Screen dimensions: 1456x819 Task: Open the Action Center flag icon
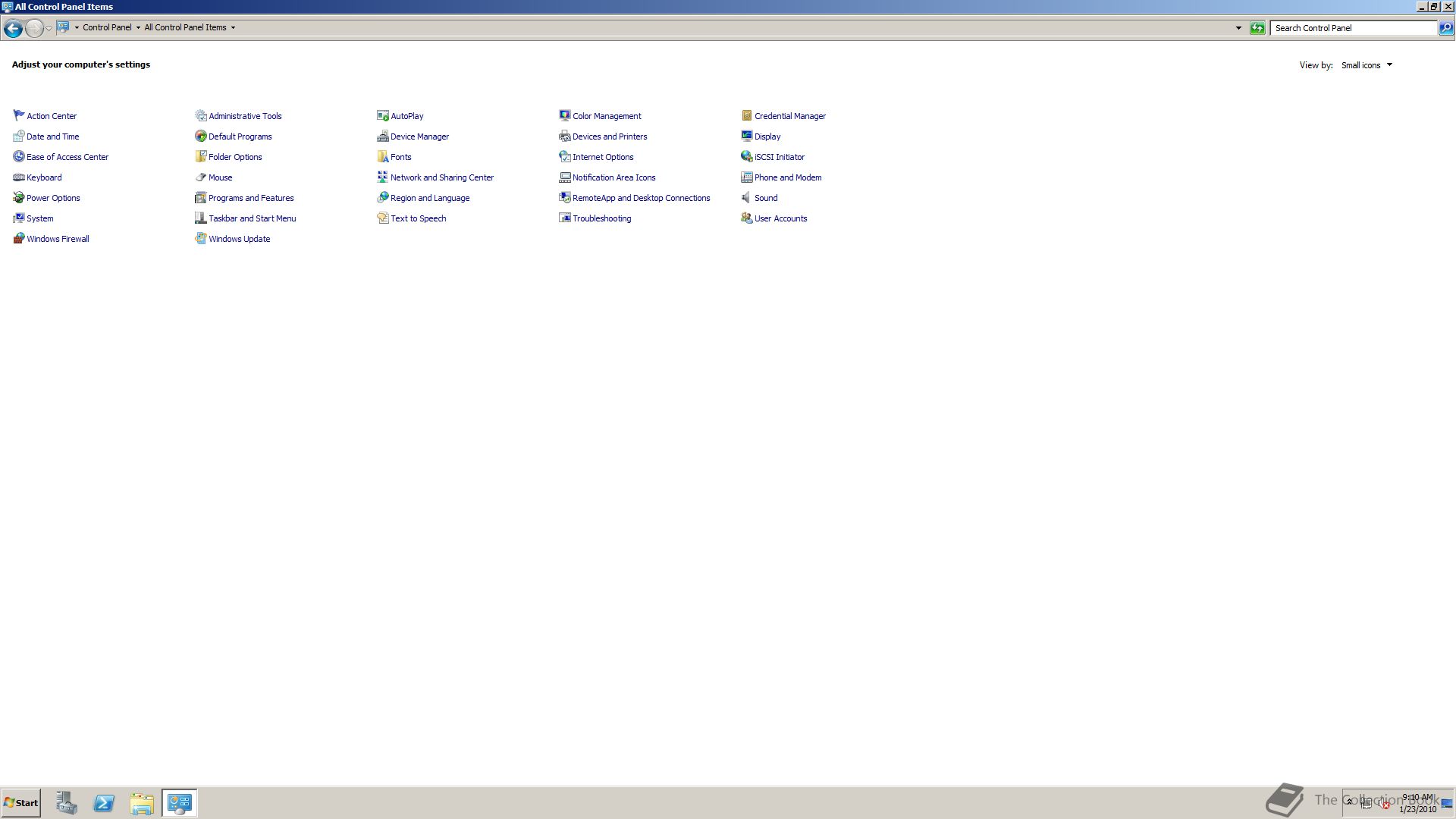[19, 115]
